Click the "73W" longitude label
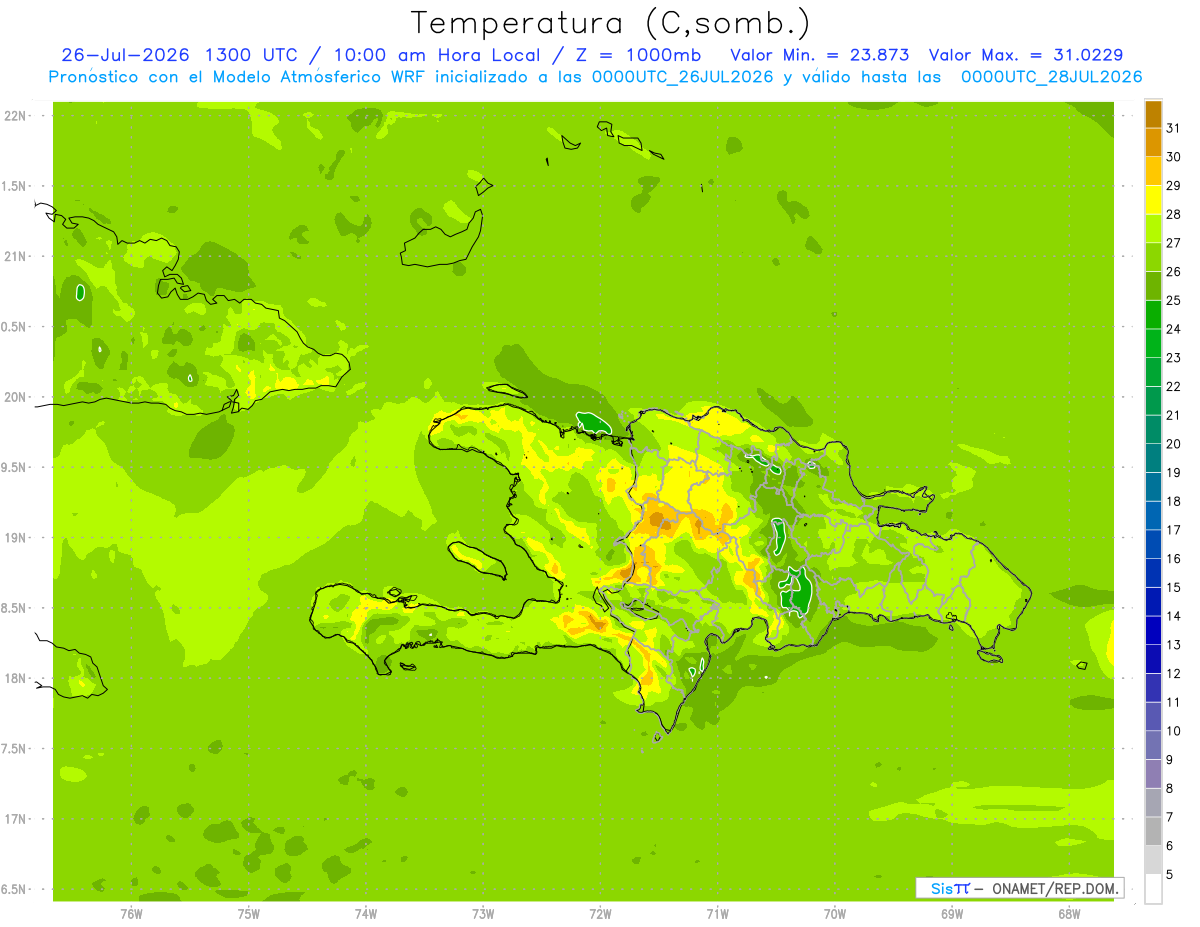The height and width of the screenshot is (927, 1200). 483,913
